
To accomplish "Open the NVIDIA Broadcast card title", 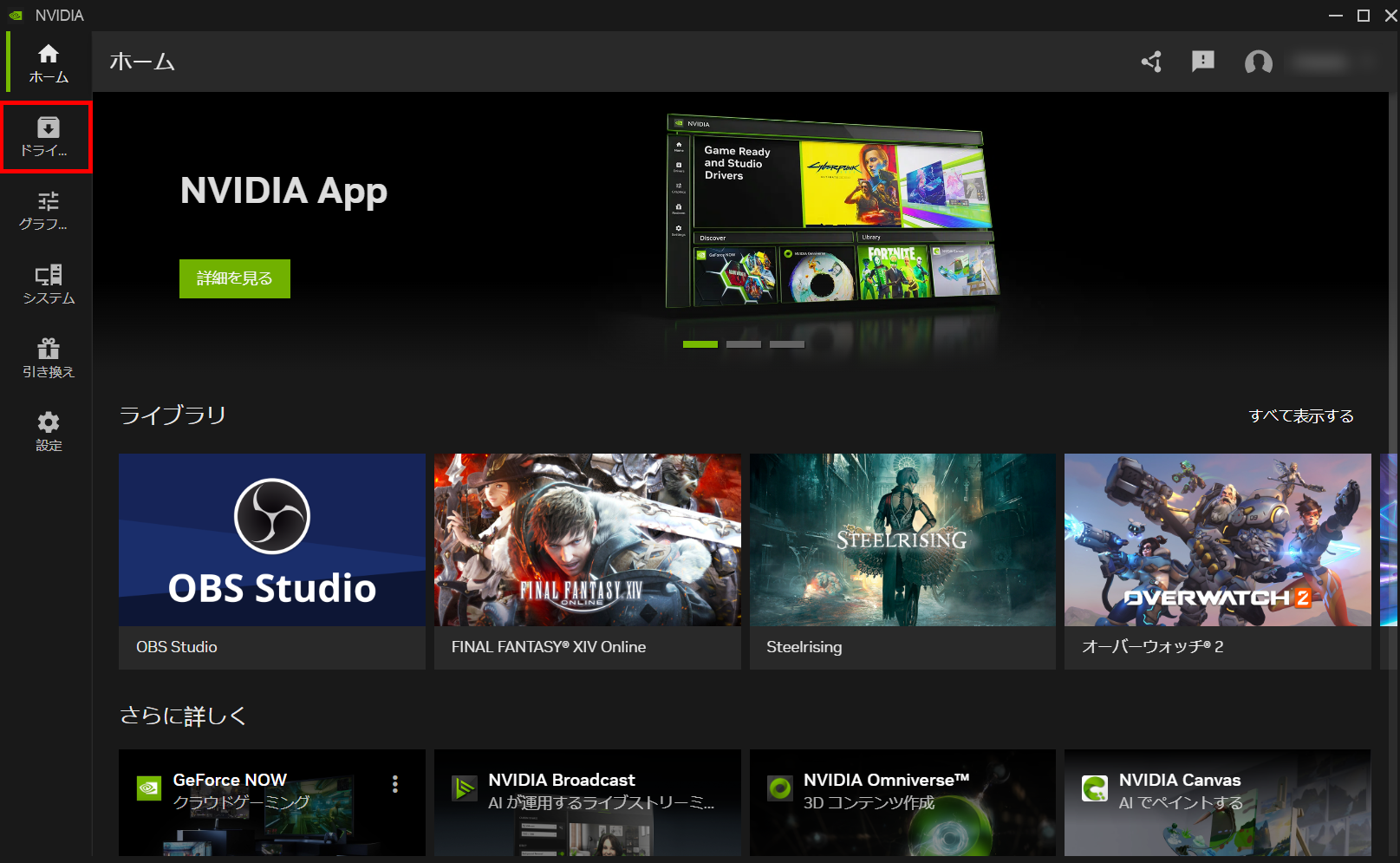I will (x=562, y=780).
